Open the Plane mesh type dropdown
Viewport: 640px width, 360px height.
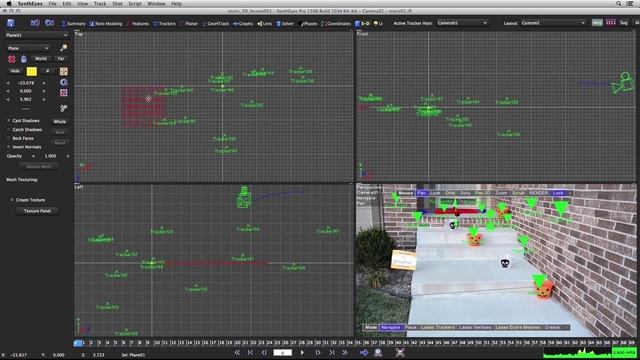[x=28, y=48]
